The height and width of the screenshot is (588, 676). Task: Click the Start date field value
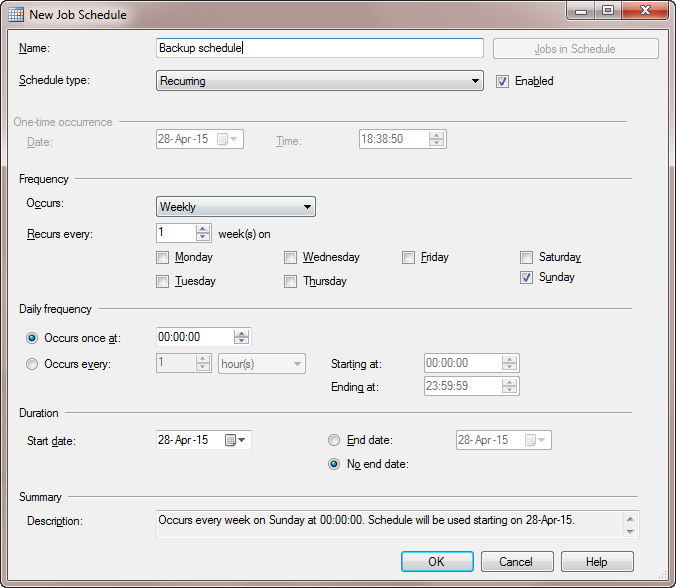point(183,440)
